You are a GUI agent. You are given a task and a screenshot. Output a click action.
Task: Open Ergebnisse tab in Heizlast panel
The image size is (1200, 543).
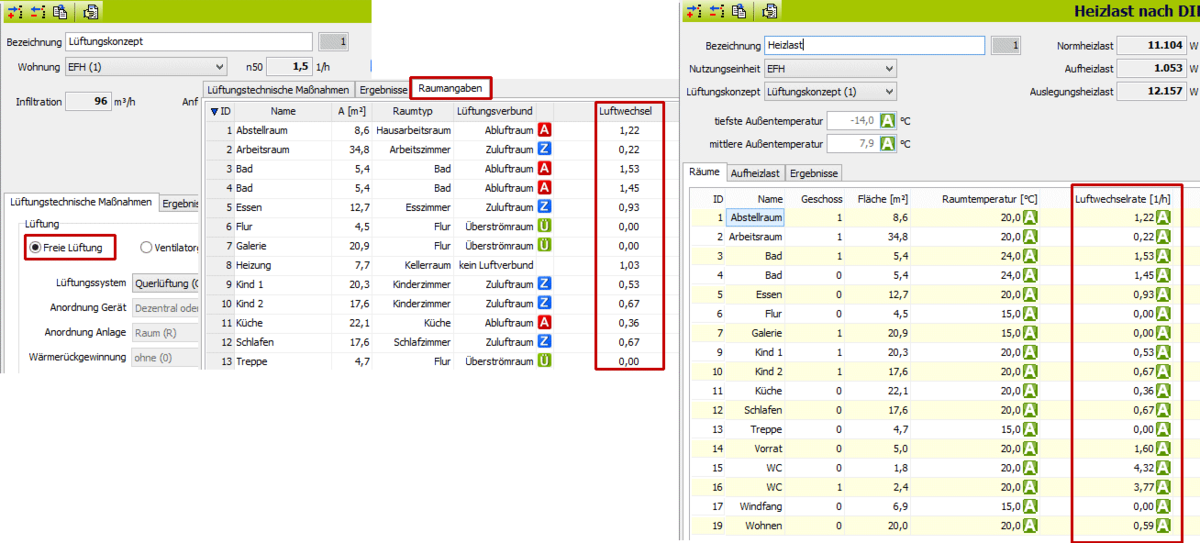pyautogui.click(x=814, y=173)
